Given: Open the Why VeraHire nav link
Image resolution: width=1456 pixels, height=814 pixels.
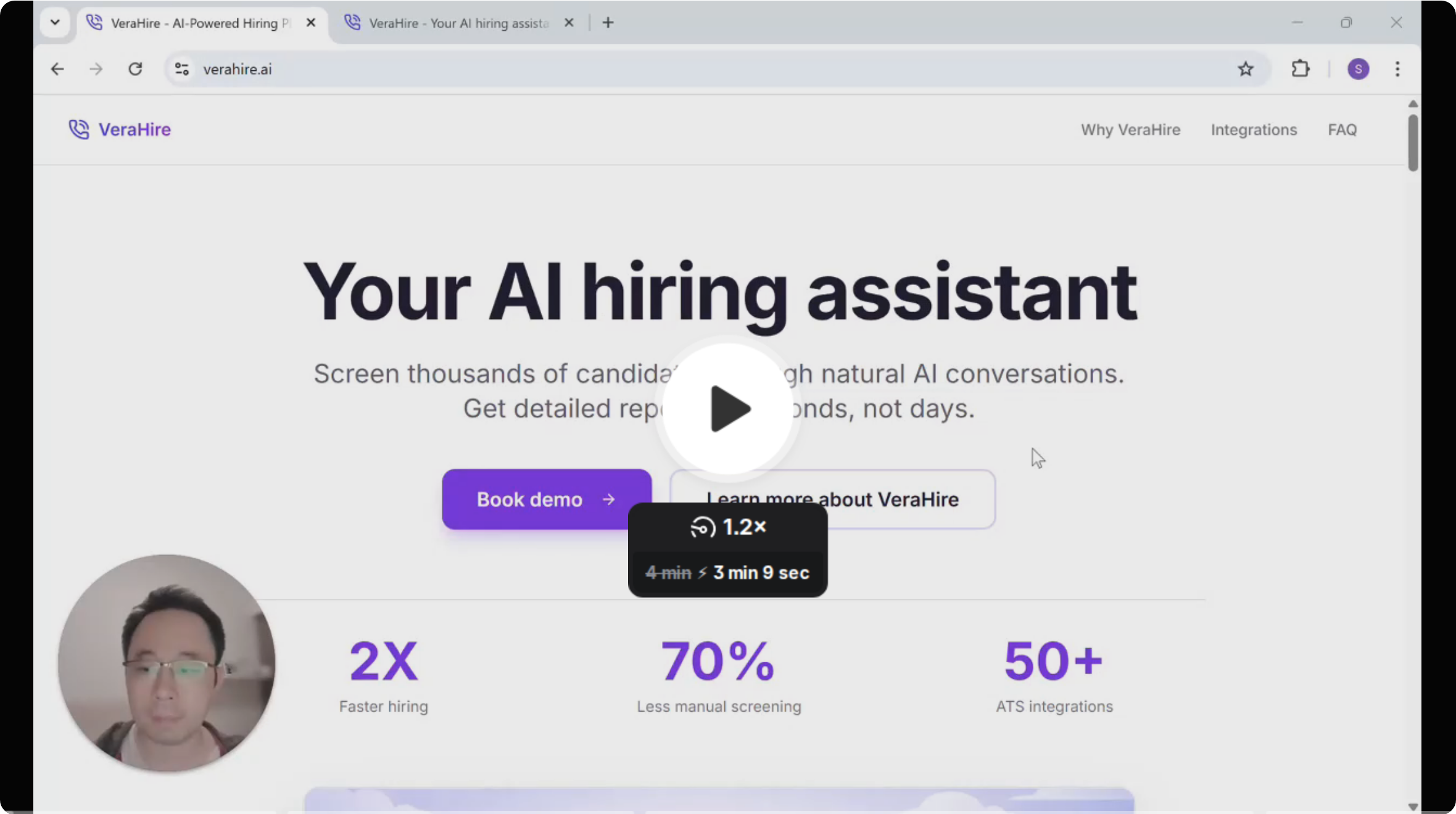Looking at the screenshot, I should (1130, 129).
